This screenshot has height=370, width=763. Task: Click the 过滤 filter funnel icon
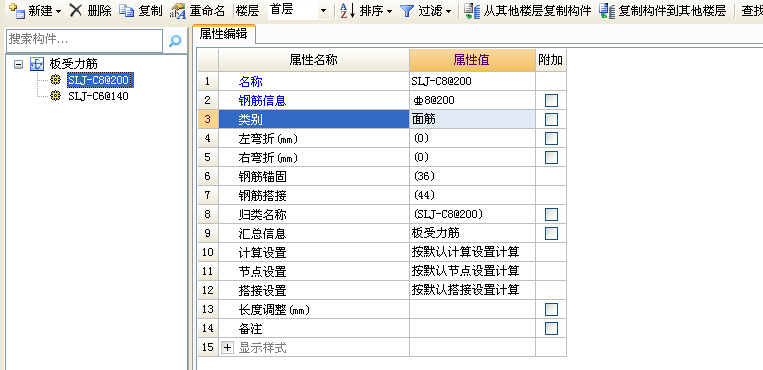406,11
